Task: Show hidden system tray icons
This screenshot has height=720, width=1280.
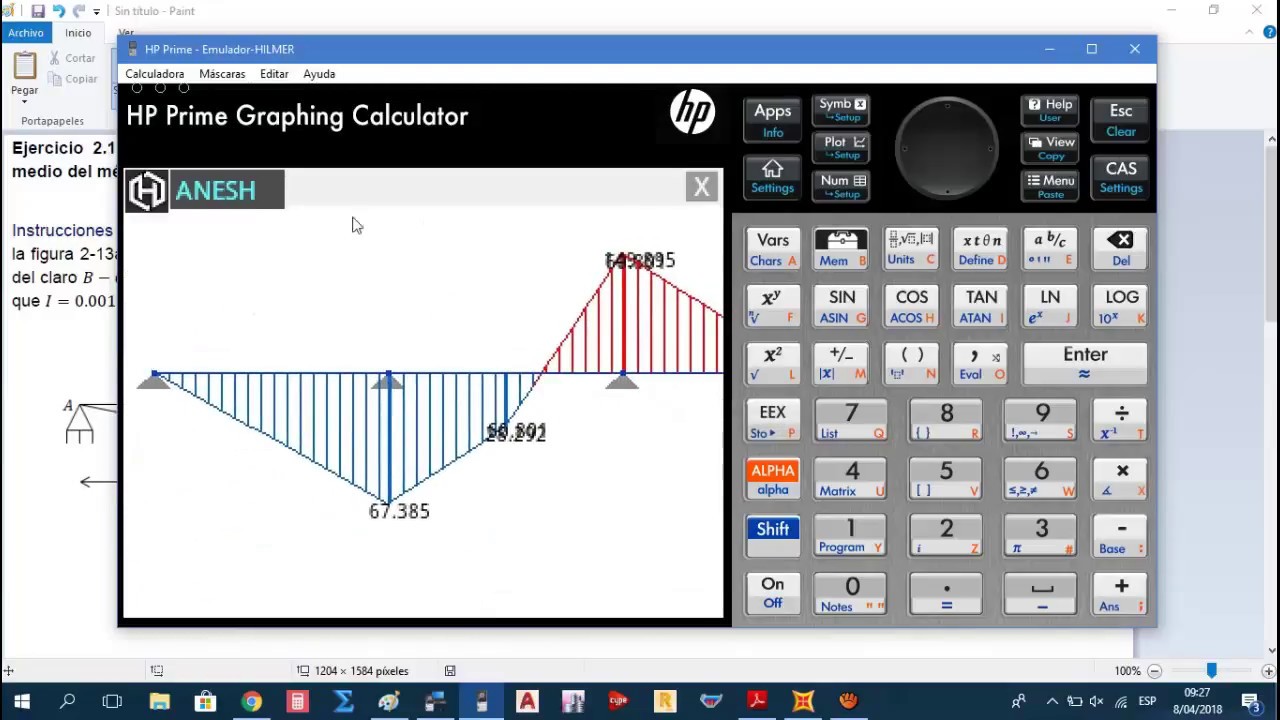Action: tap(1051, 701)
